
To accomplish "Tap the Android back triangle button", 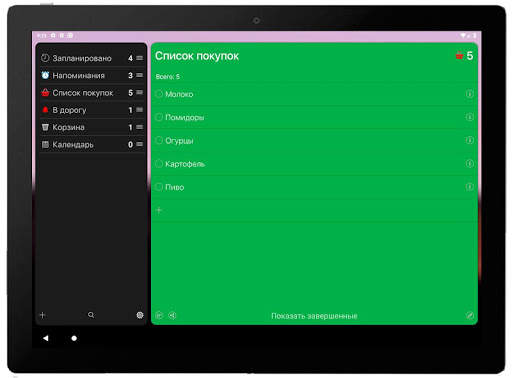I will (x=46, y=338).
